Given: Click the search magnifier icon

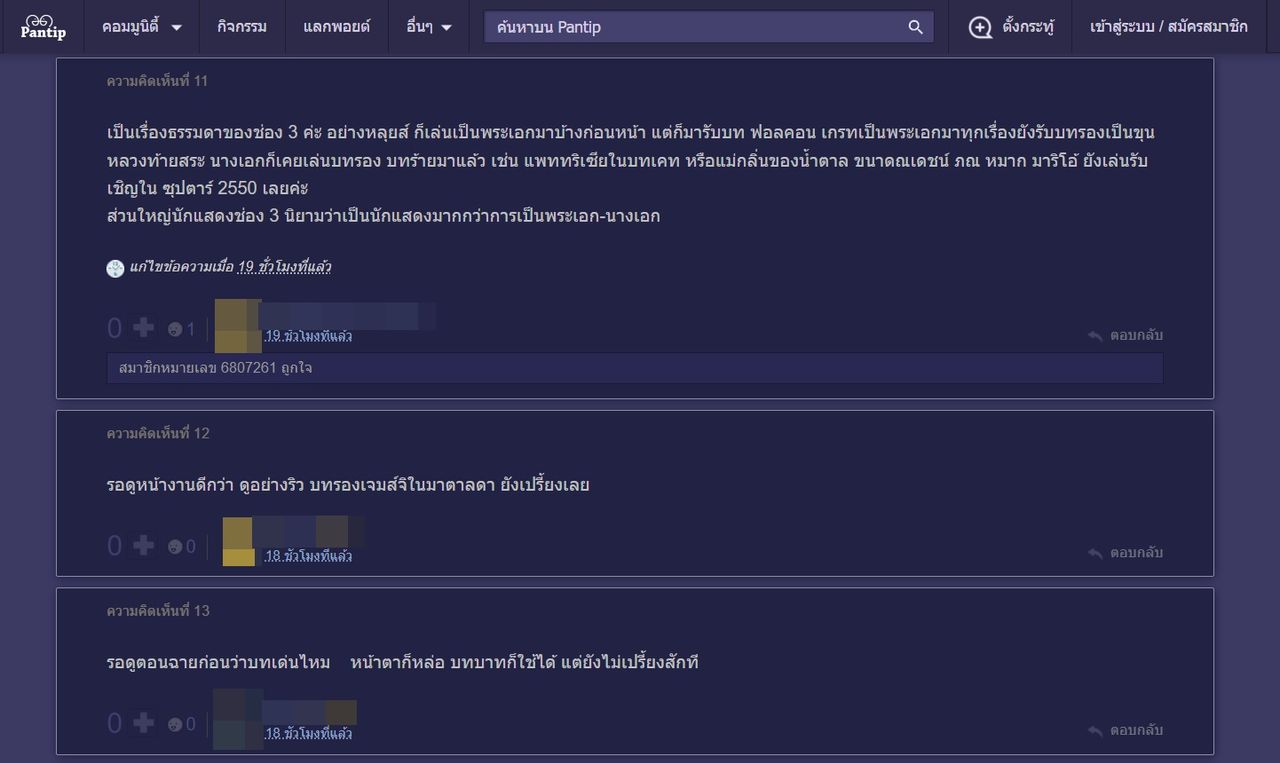Looking at the screenshot, I should [x=915, y=27].
